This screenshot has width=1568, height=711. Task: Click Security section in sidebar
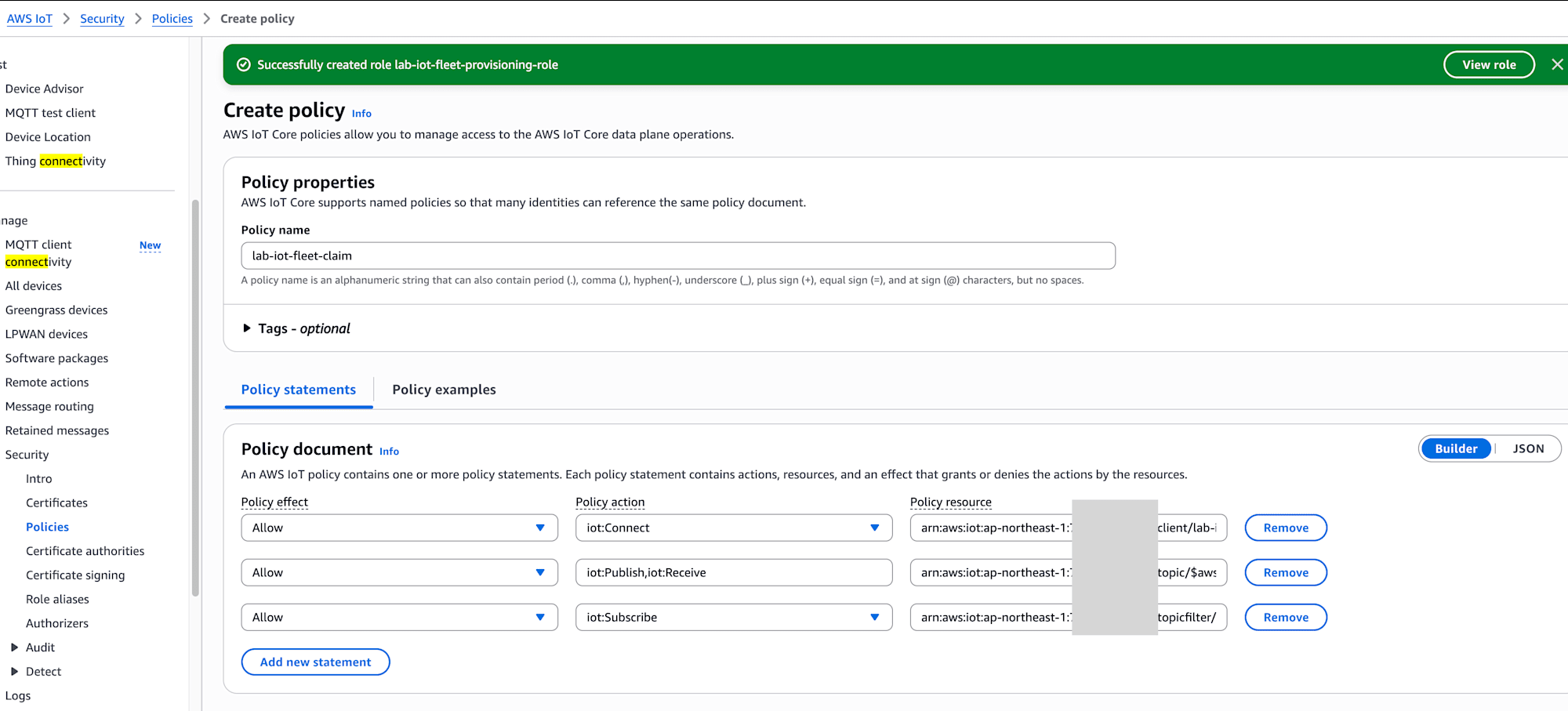pyautogui.click(x=27, y=455)
